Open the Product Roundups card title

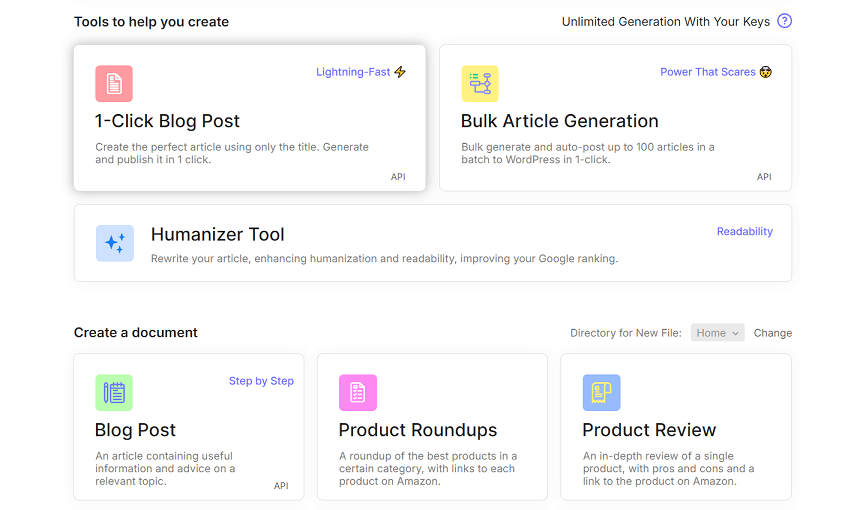pyautogui.click(x=417, y=430)
